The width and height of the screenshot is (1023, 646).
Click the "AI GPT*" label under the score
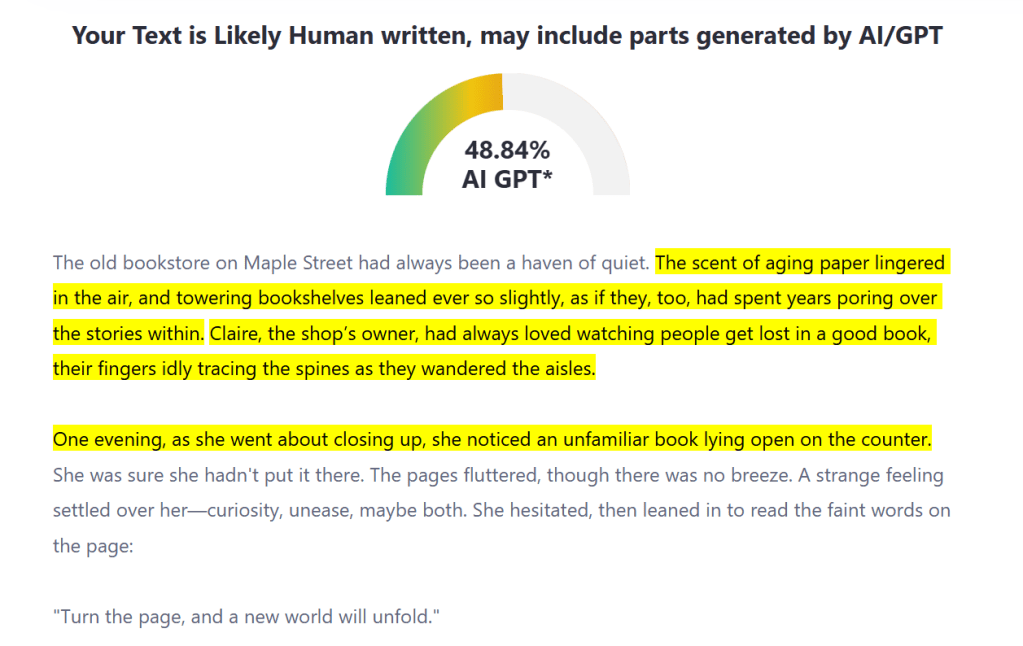pyautogui.click(x=507, y=179)
